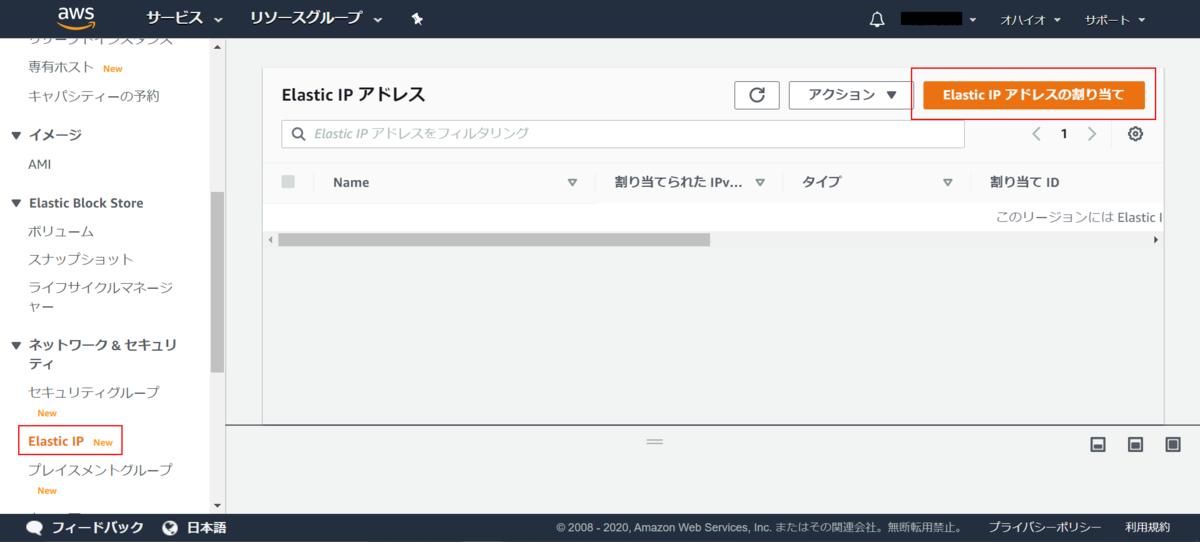Click the globe language icon
This screenshot has width=1200, height=542.
[170, 527]
